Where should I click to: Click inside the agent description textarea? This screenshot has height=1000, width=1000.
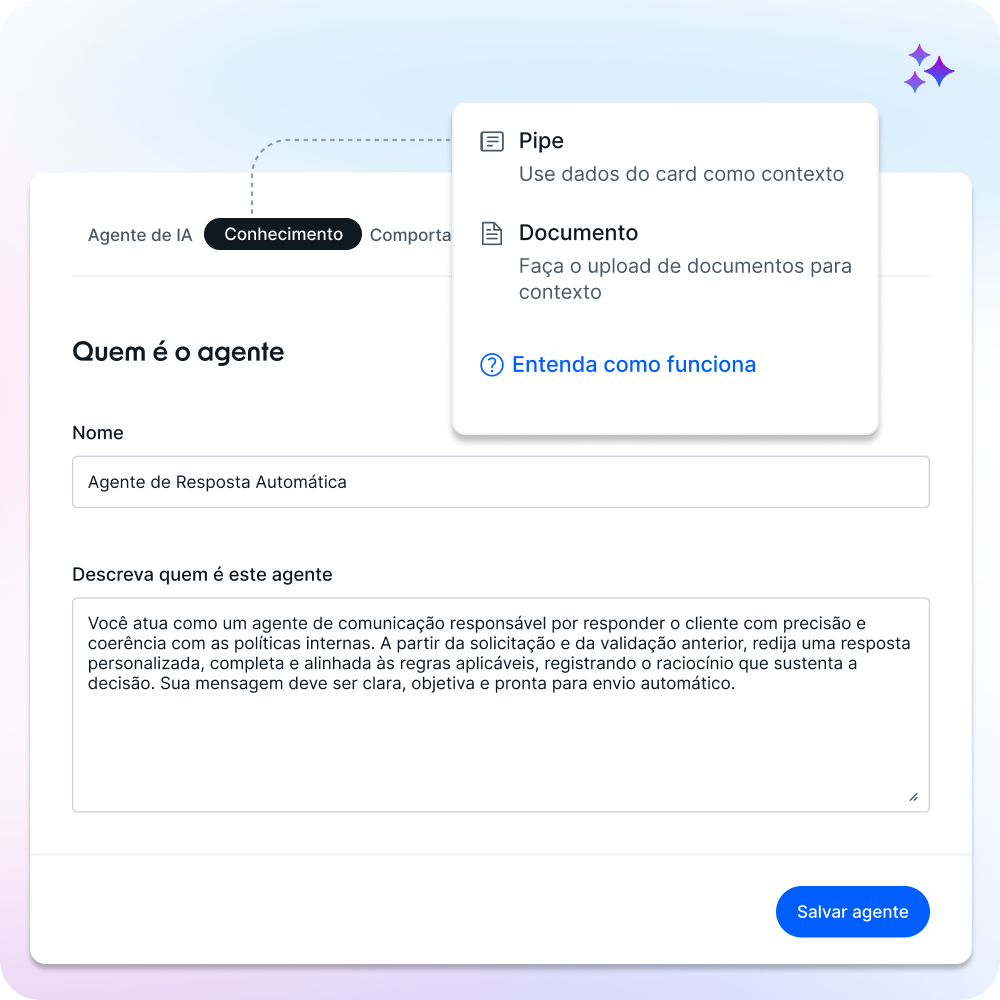click(x=501, y=705)
